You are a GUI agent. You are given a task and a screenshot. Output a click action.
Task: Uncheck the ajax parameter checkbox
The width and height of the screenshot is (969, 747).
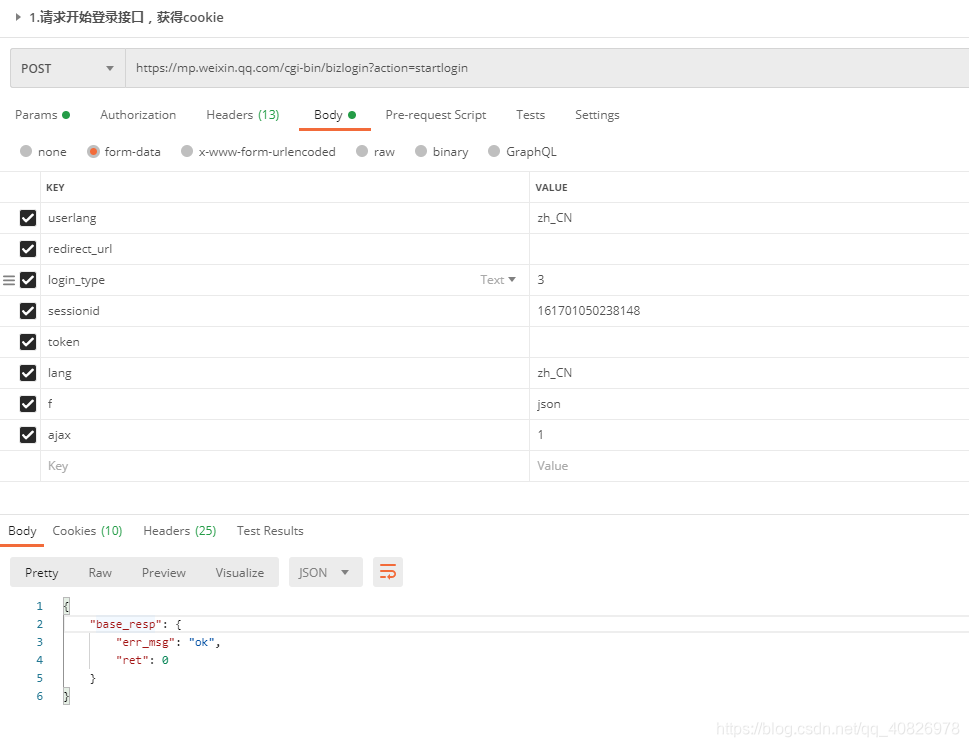coord(28,434)
